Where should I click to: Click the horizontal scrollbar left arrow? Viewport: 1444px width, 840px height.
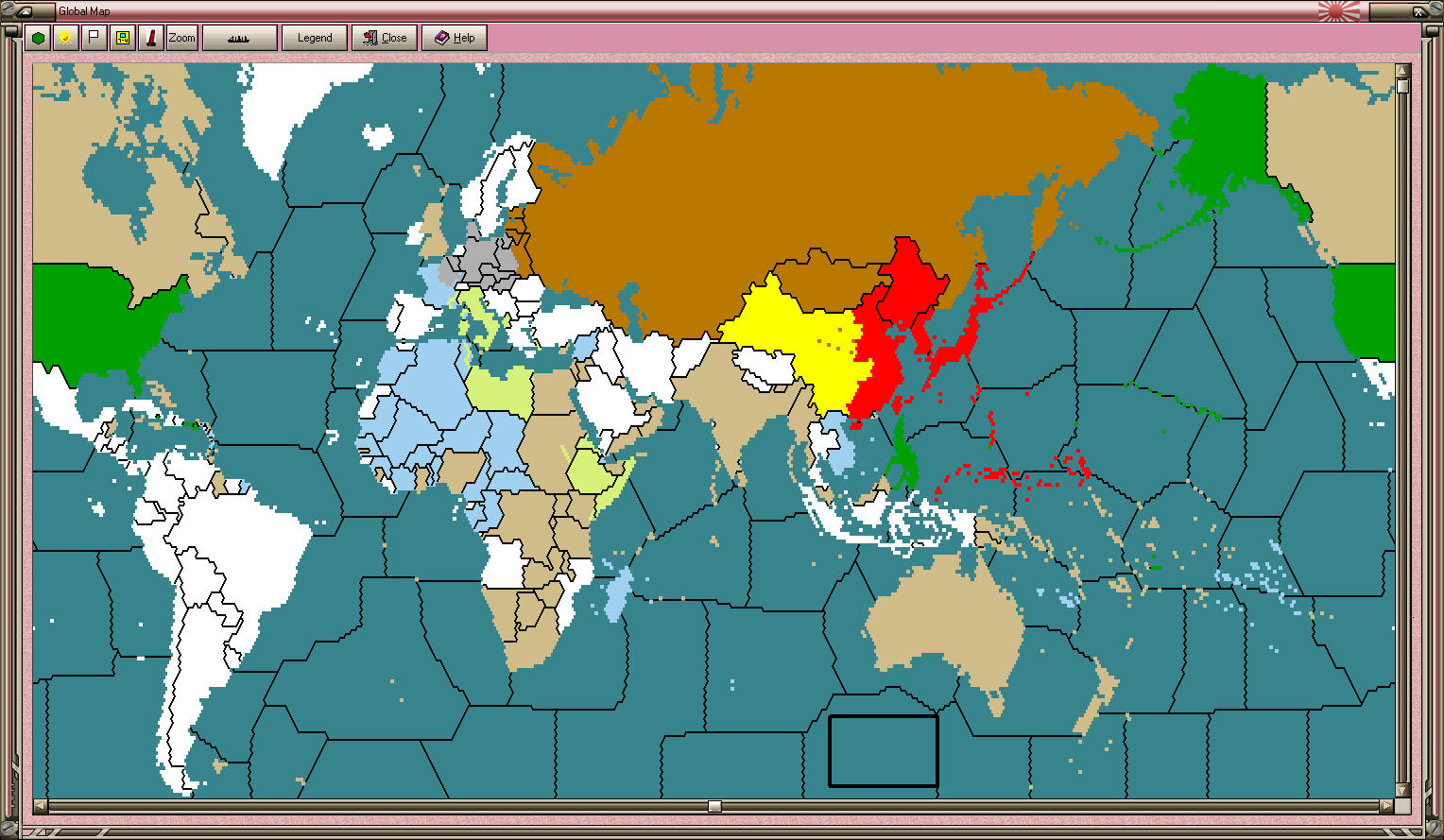(41, 806)
